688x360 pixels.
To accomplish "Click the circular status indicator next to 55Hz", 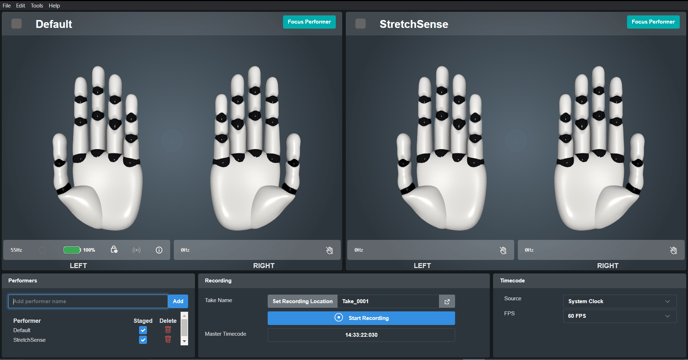I will coord(43,250).
